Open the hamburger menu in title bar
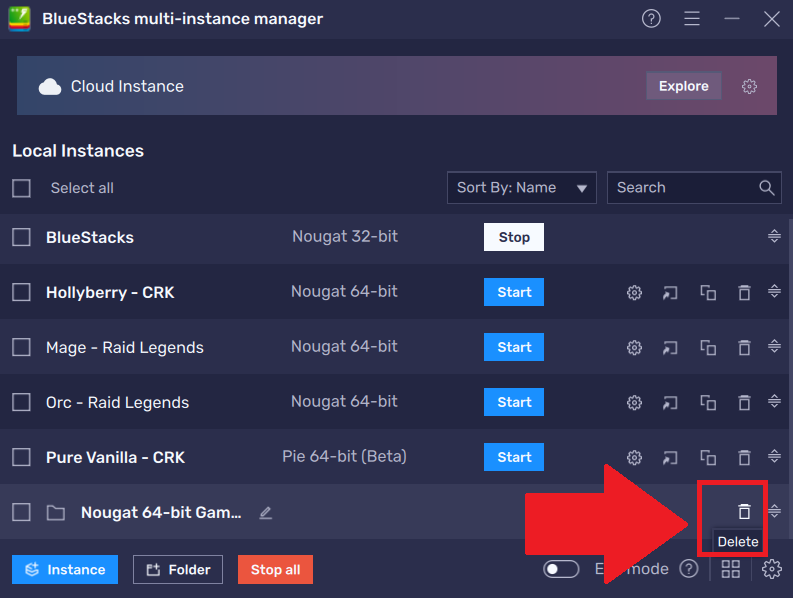The width and height of the screenshot is (793, 598). 692,19
